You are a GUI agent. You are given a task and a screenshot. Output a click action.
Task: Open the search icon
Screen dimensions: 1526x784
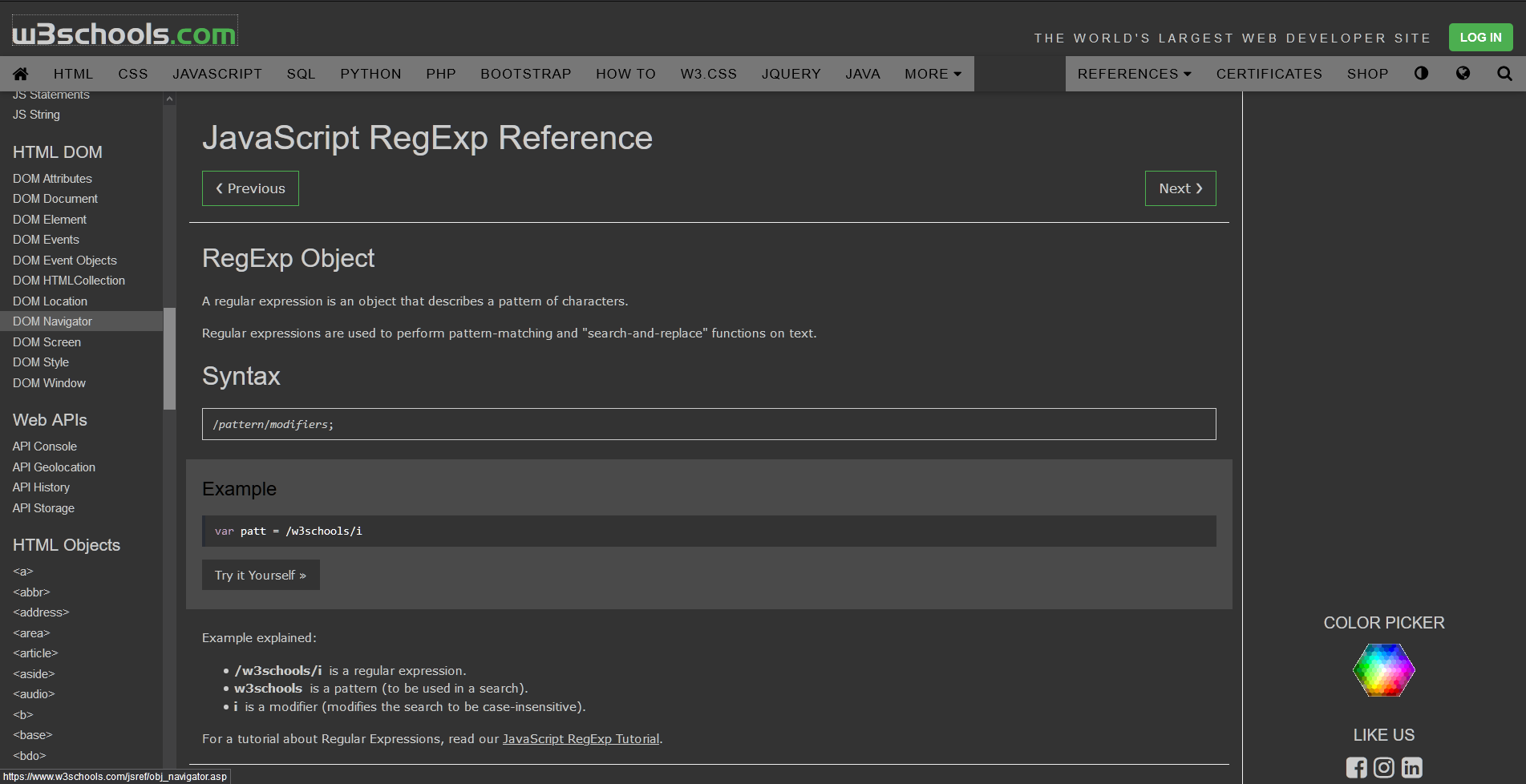(1504, 73)
